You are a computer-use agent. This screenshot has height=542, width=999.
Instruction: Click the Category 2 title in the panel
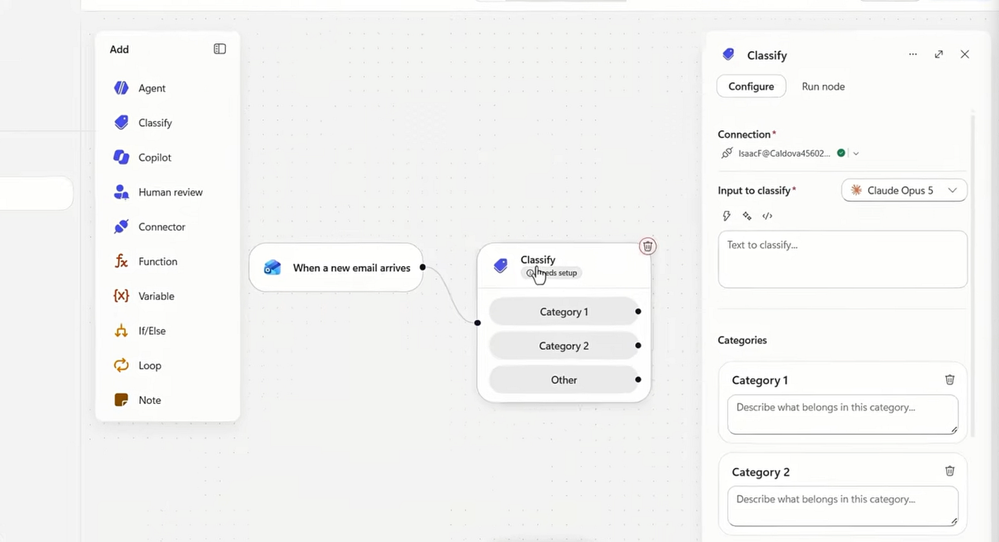760,472
